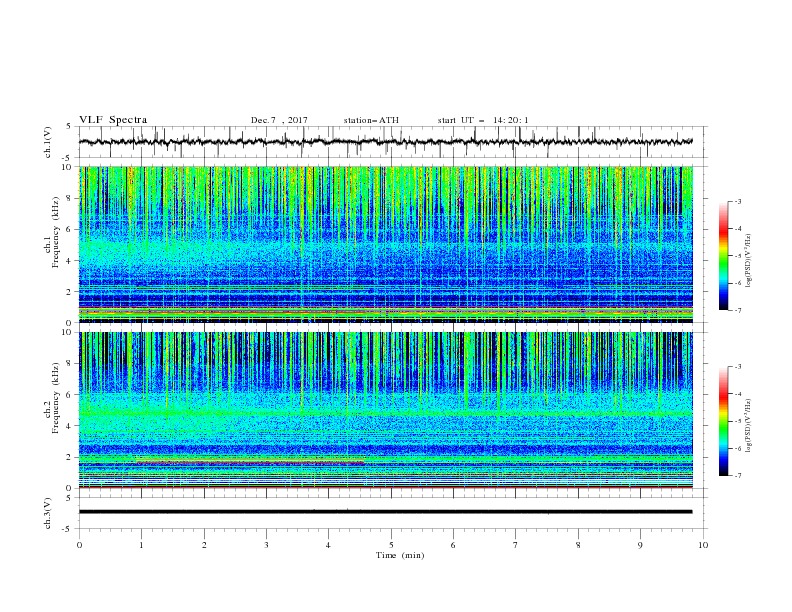Select the ch.1 colorbar 'log(PSD)(V²/Hz)' label

[x=748, y=261]
